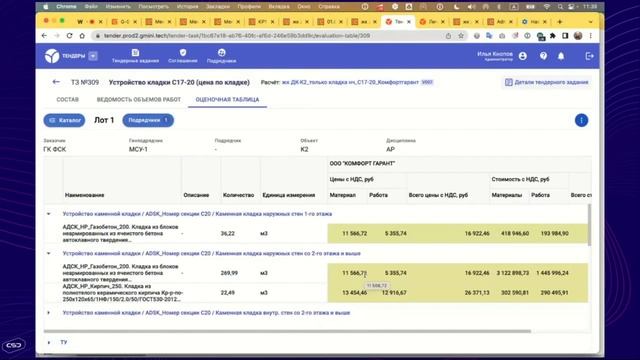Image resolution: width=640 pixels, height=360 pixels.
Task: Open the Тендеры module switcher dropdown
Action: click(93, 56)
